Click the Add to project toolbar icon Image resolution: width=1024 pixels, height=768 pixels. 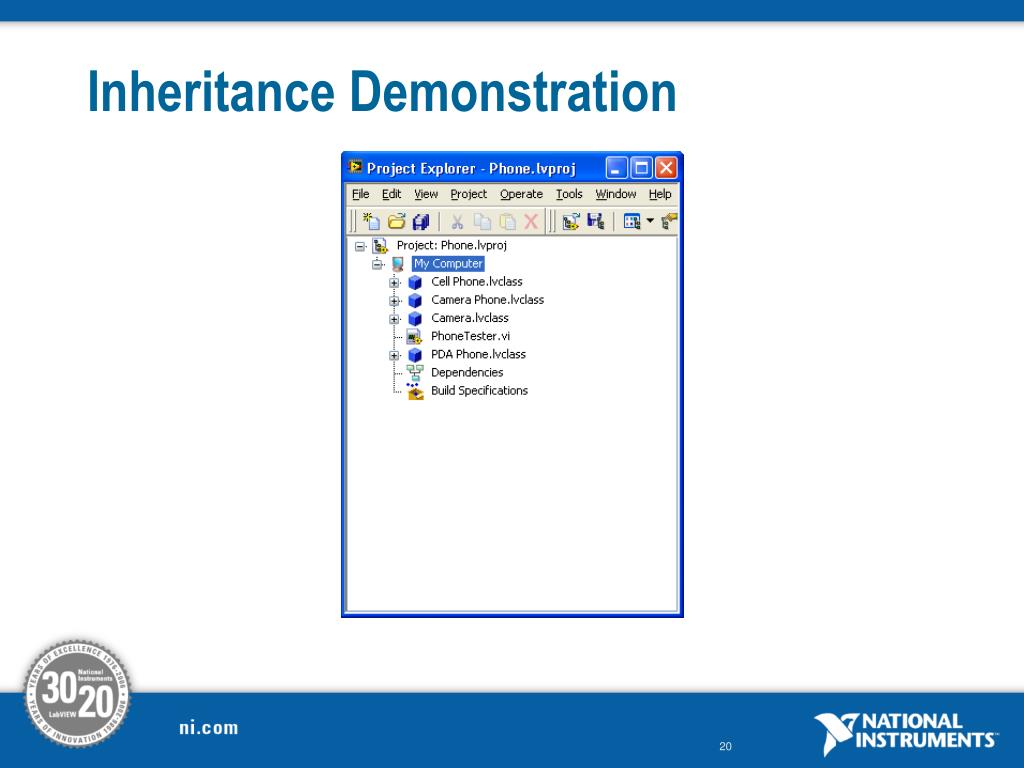tap(571, 221)
